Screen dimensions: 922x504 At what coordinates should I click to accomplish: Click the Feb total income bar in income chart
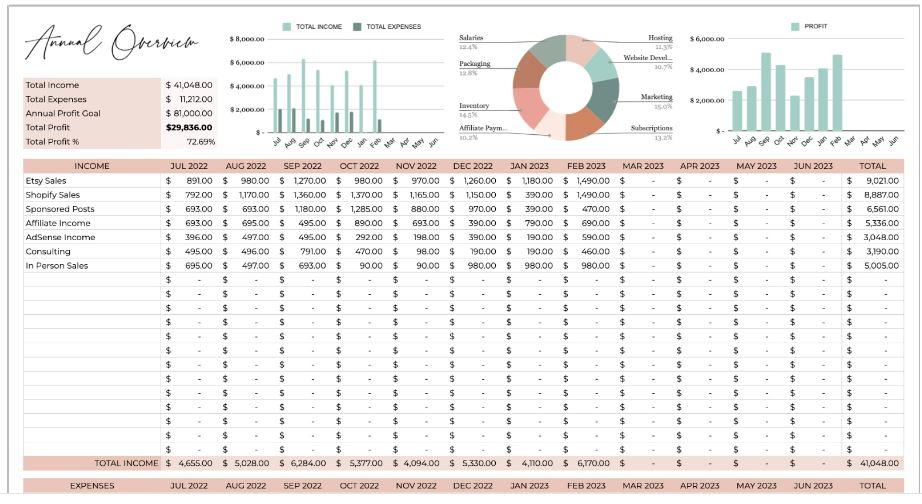[x=375, y=96]
